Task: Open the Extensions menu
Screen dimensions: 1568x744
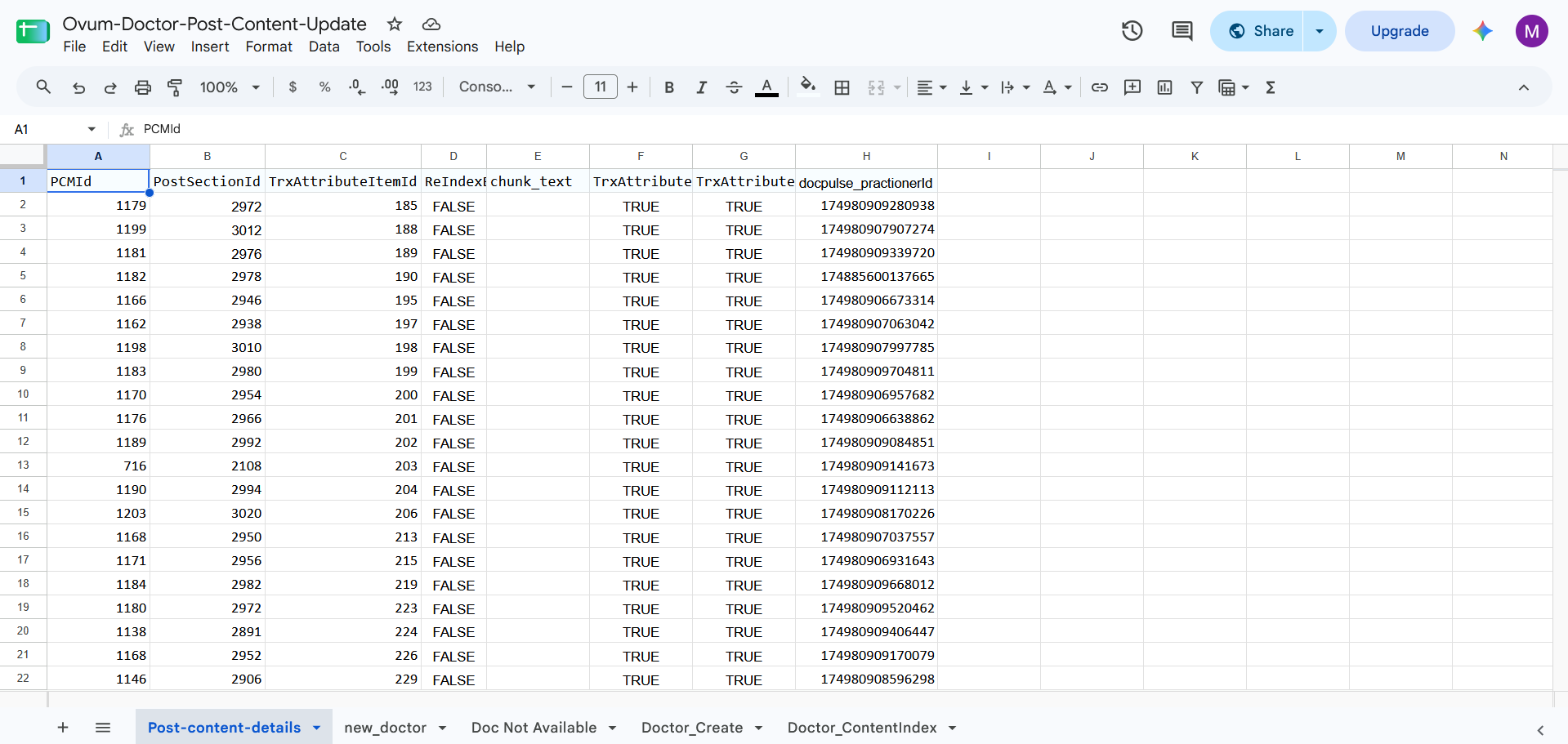Action: (x=442, y=47)
